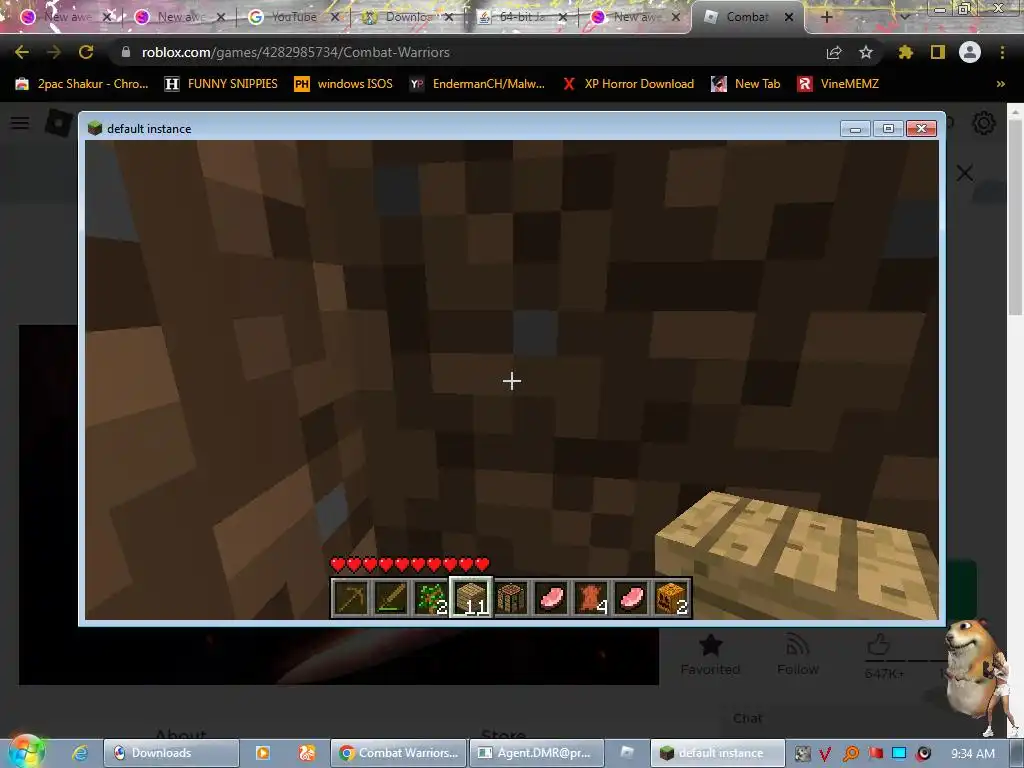Open the system clock 9:34 AM
The height and width of the screenshot is (768, 1024).
click(x=973, y=754)
